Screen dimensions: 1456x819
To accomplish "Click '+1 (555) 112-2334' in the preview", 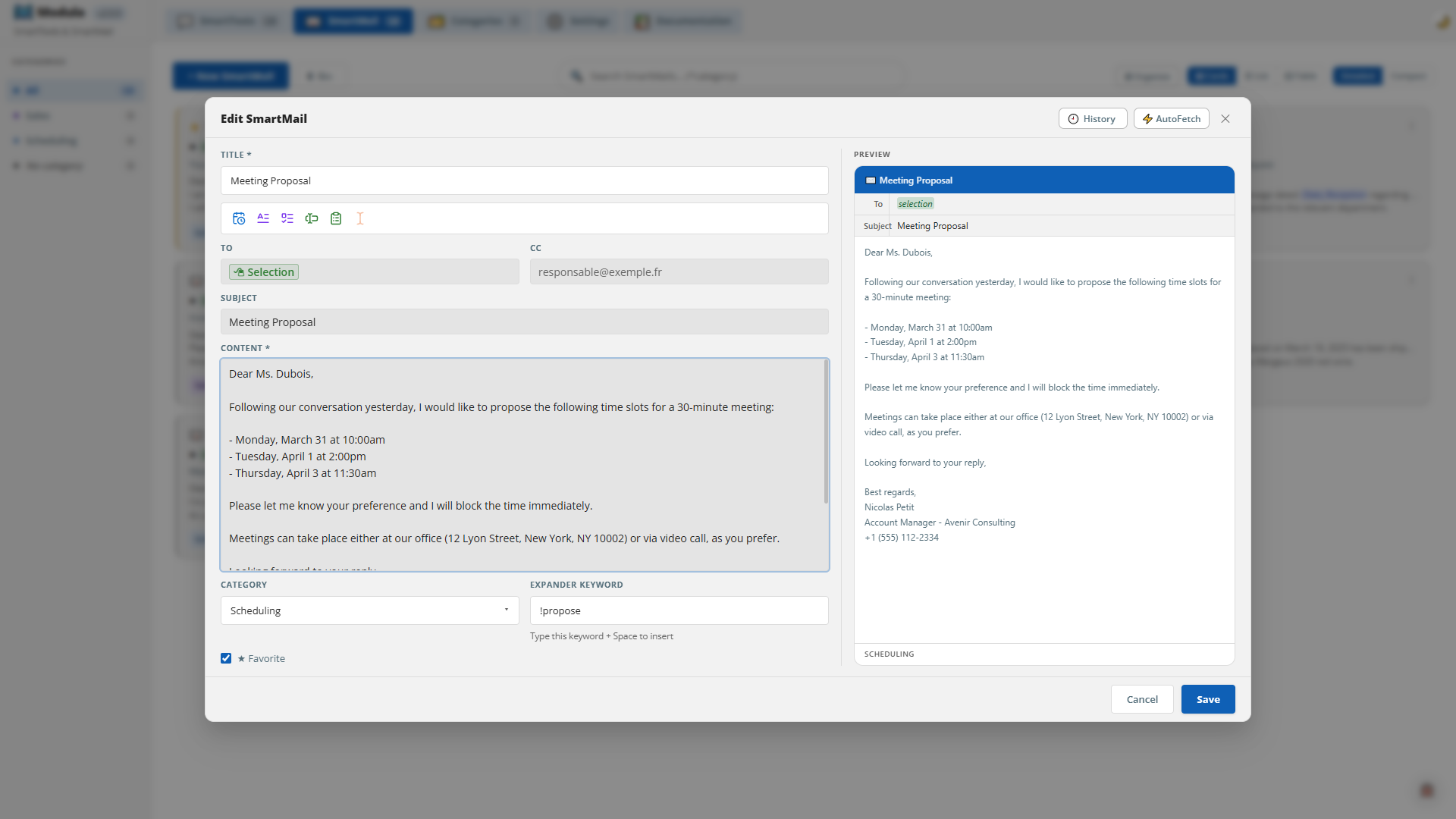I will [x=902, y=538].
